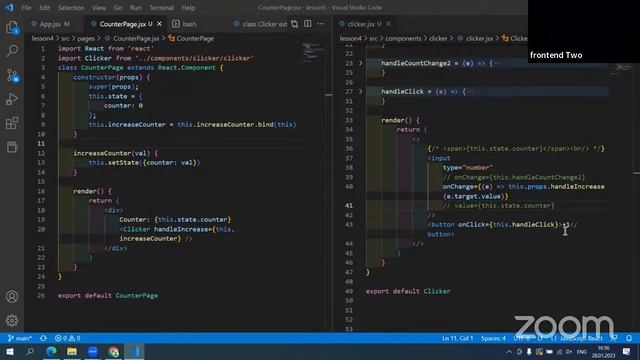
Task: Click the right editor vertical scrollbar
Action: click(x=636, y=188)
